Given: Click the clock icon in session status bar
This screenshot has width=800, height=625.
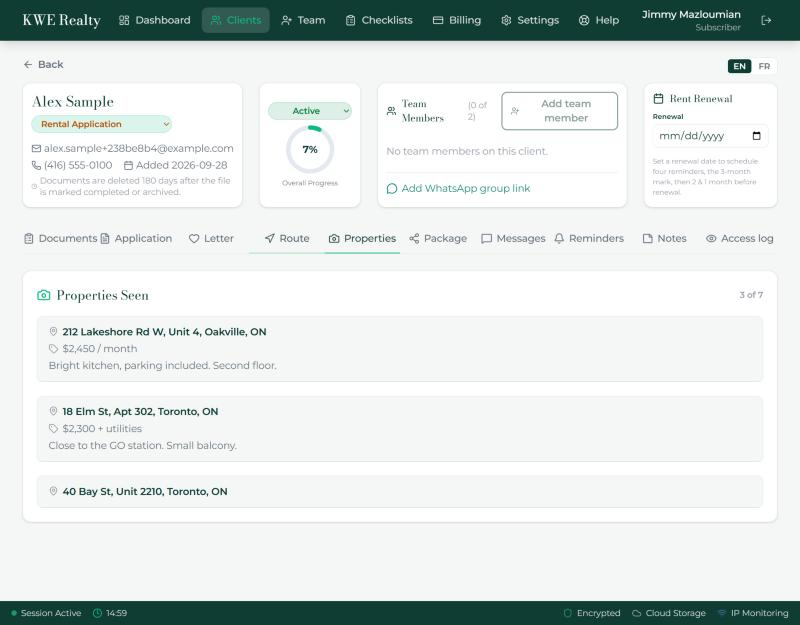Looking at the screenshot, I should [x=97, y=613].
